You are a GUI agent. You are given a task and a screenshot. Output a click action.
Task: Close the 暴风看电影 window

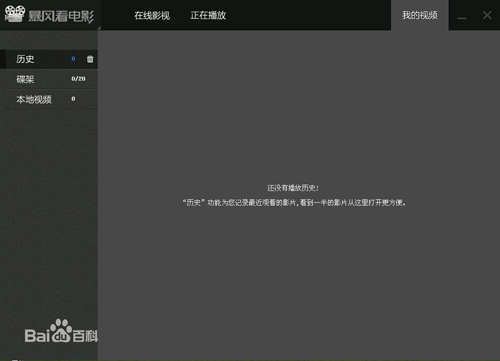point(487,15)
